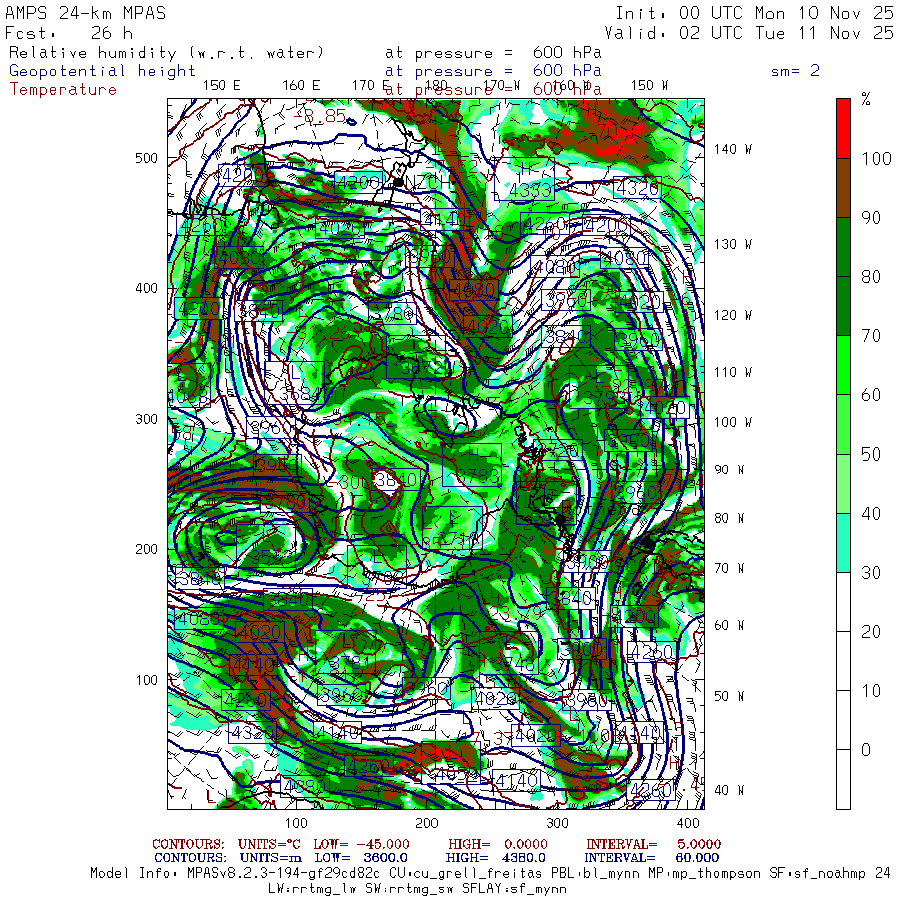Click the 'CONTOURS: UNITS=°C' red footer text
This screenshot has width=900, height=900.
pyautogui.click(x=227, y=844)
